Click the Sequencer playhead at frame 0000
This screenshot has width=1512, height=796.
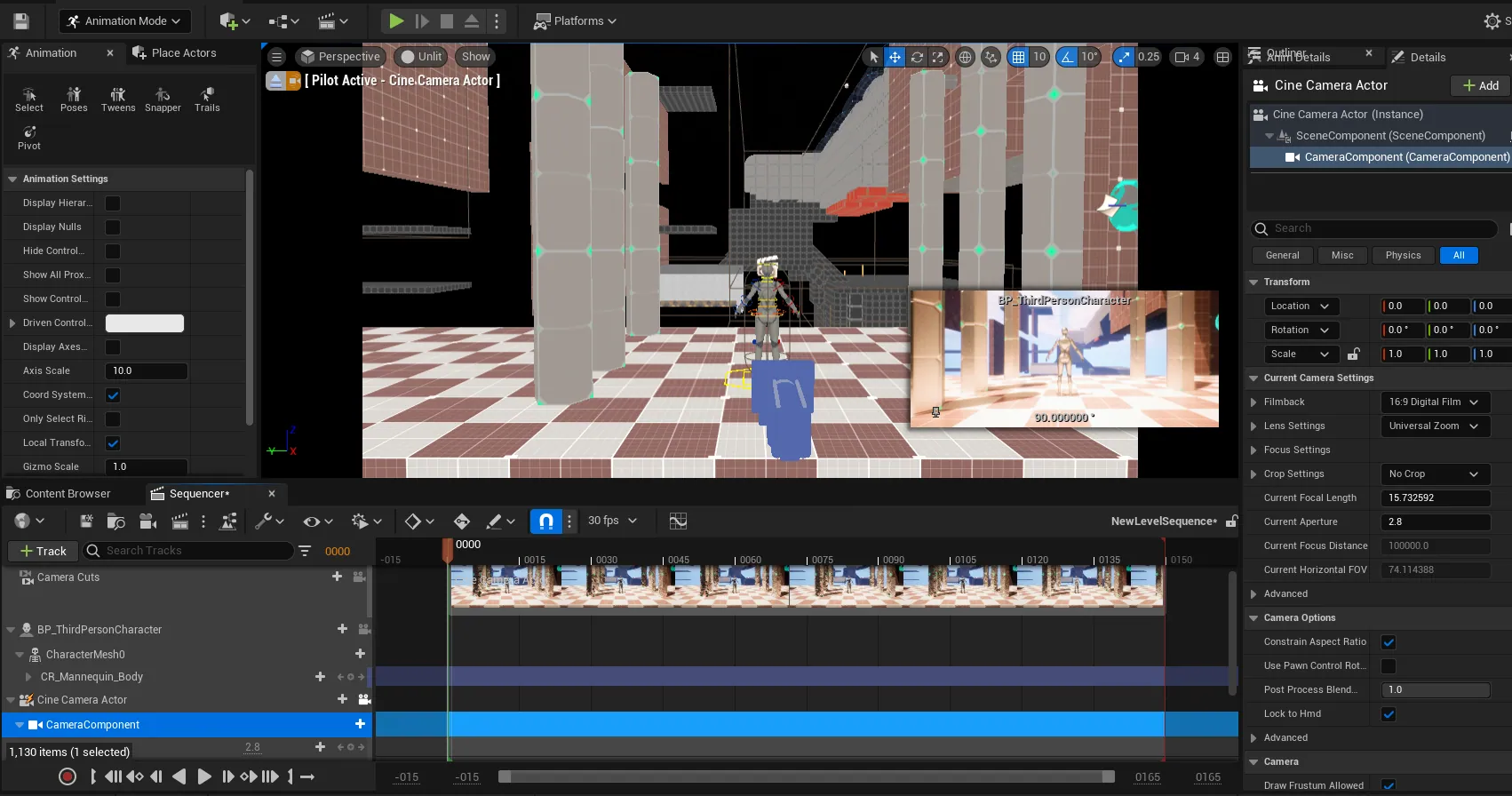click(448, 551)
